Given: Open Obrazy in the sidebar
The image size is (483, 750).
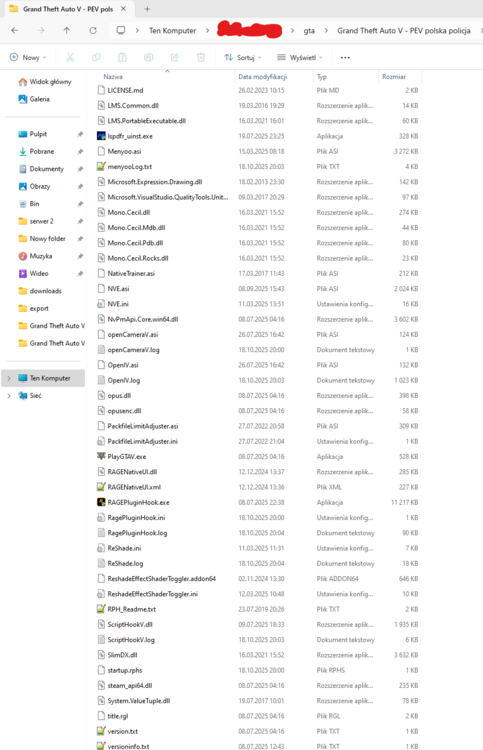Looking at the screenshot, I should [x=34, y=186].
